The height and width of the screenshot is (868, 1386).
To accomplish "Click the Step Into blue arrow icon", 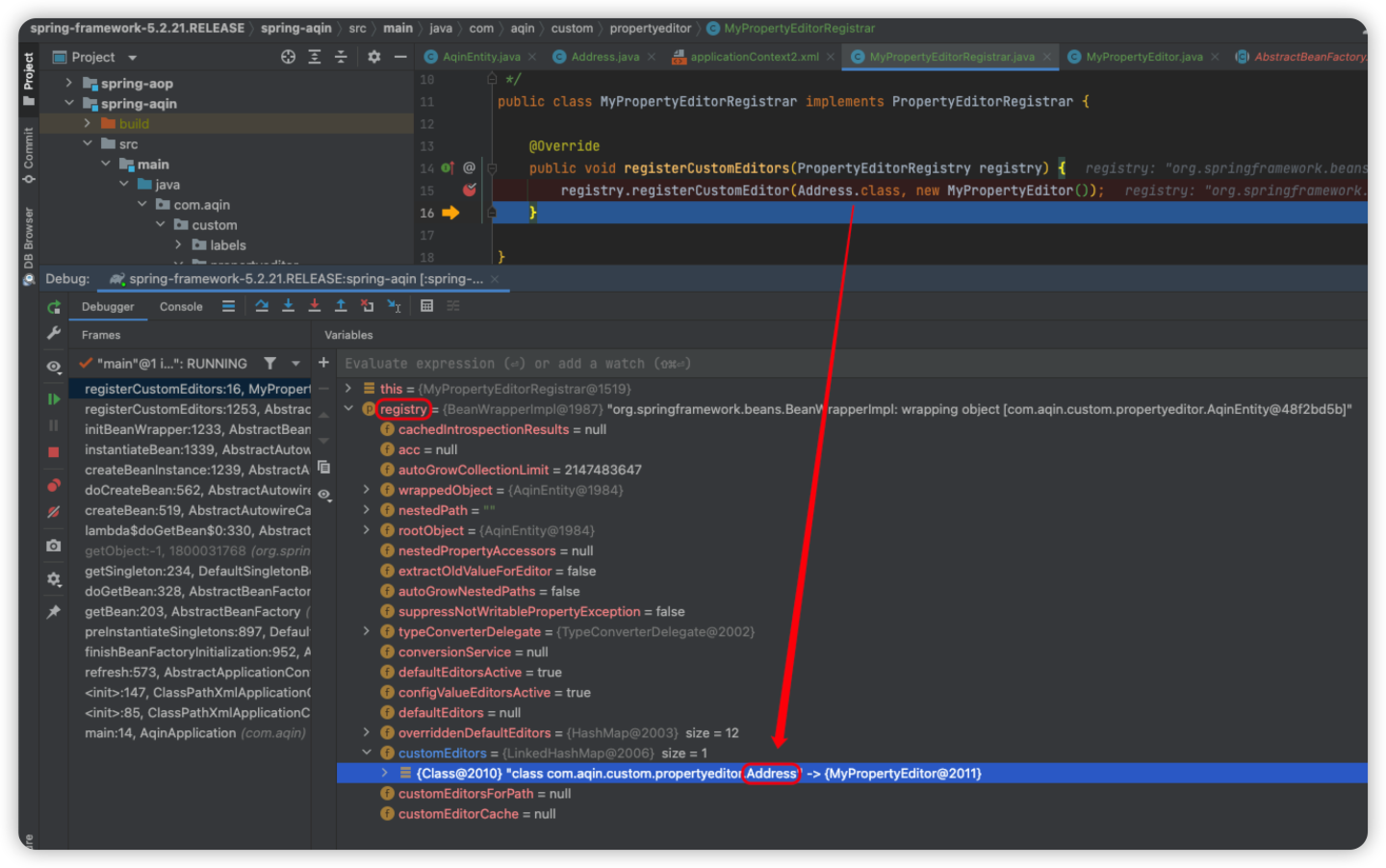I will [x=288, y=306].
